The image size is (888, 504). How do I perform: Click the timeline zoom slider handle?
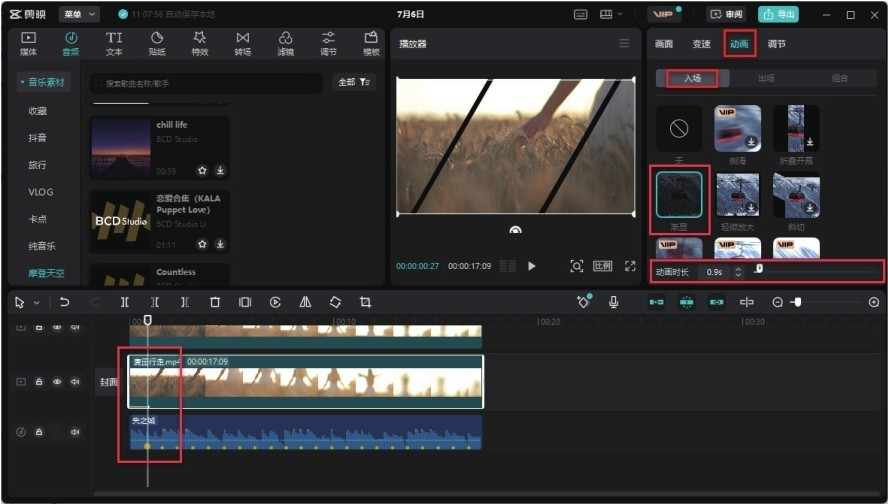pyautogui.click(x=797, y=302)
